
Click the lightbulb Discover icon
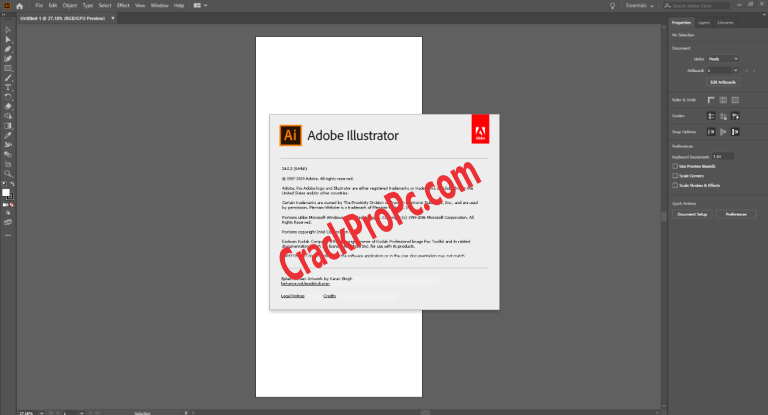click(x=612, y=6)
